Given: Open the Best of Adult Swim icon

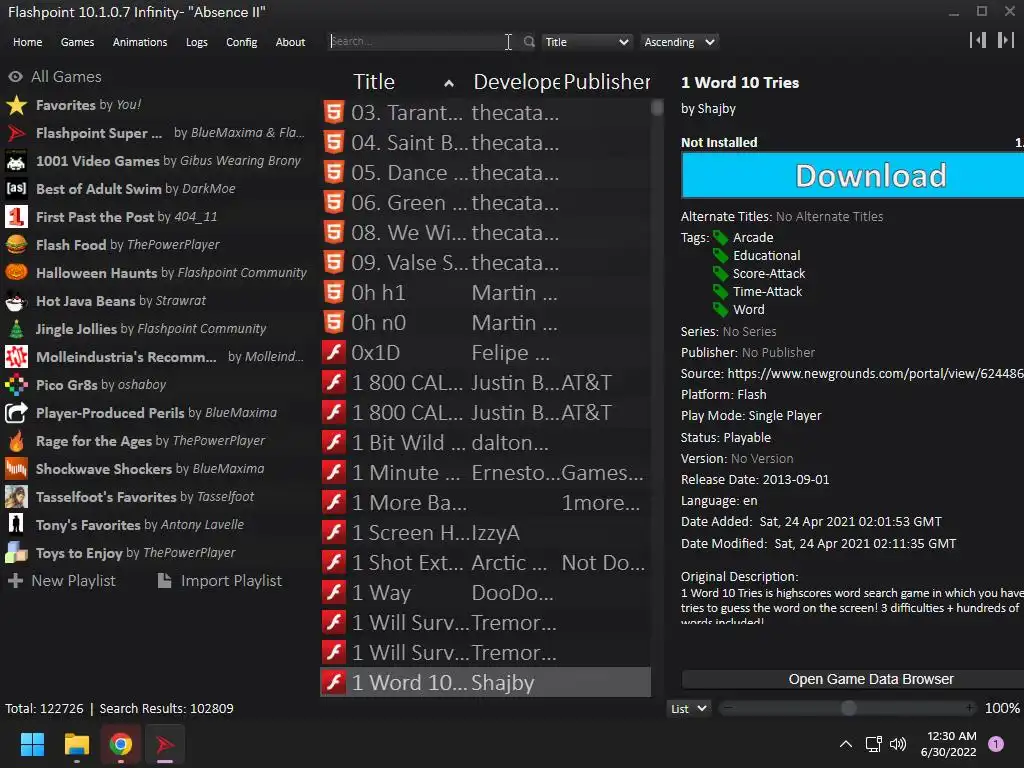Looking at the screenshot, I should tap(16, 189).
